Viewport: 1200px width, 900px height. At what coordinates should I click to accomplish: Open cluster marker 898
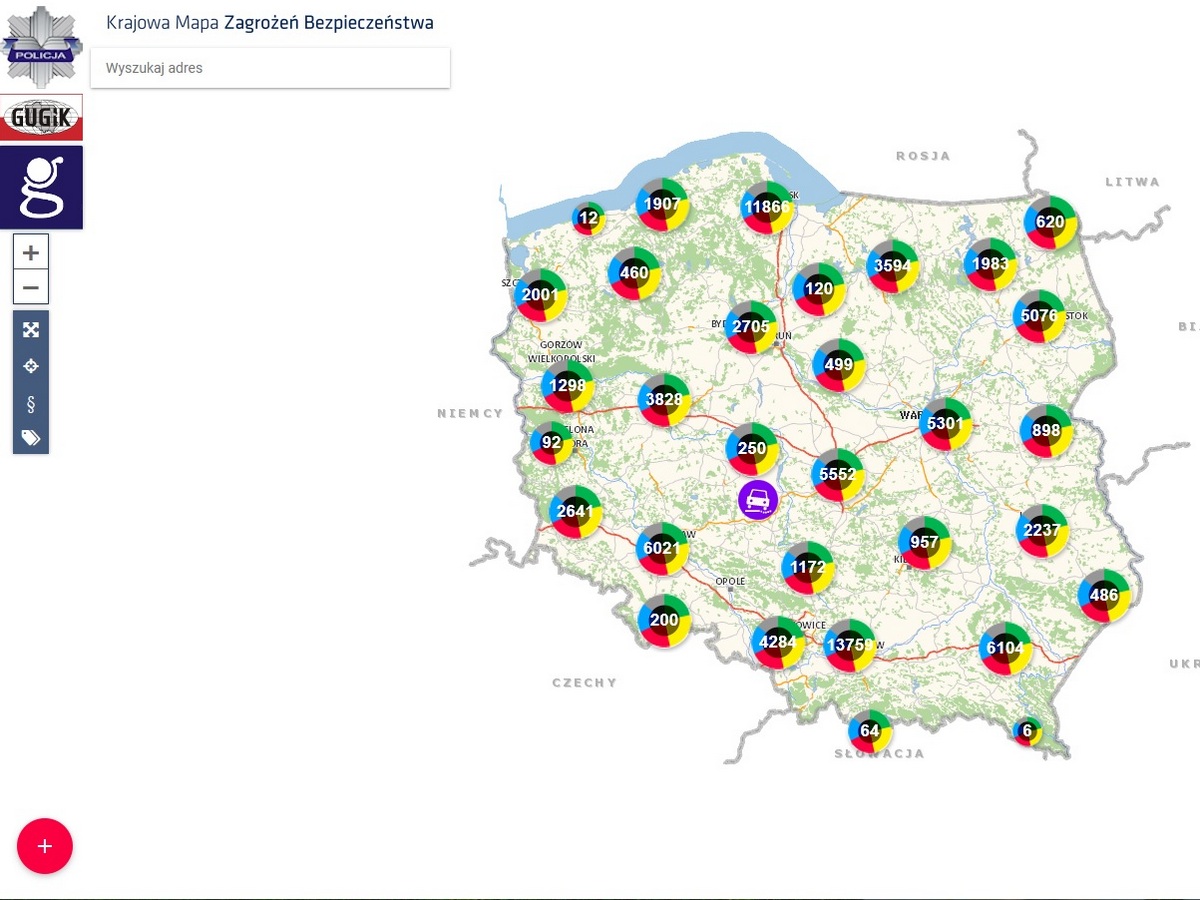click(x=1046, y=431)
